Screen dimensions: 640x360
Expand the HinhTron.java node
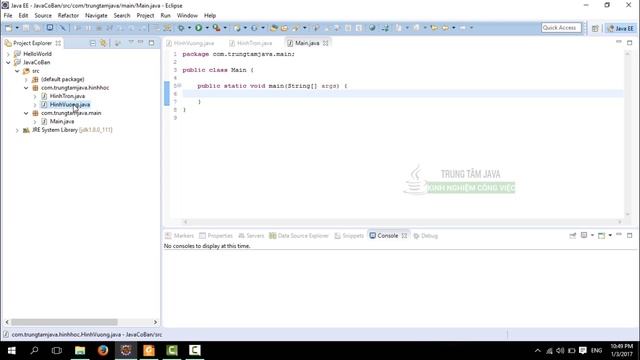35,96
